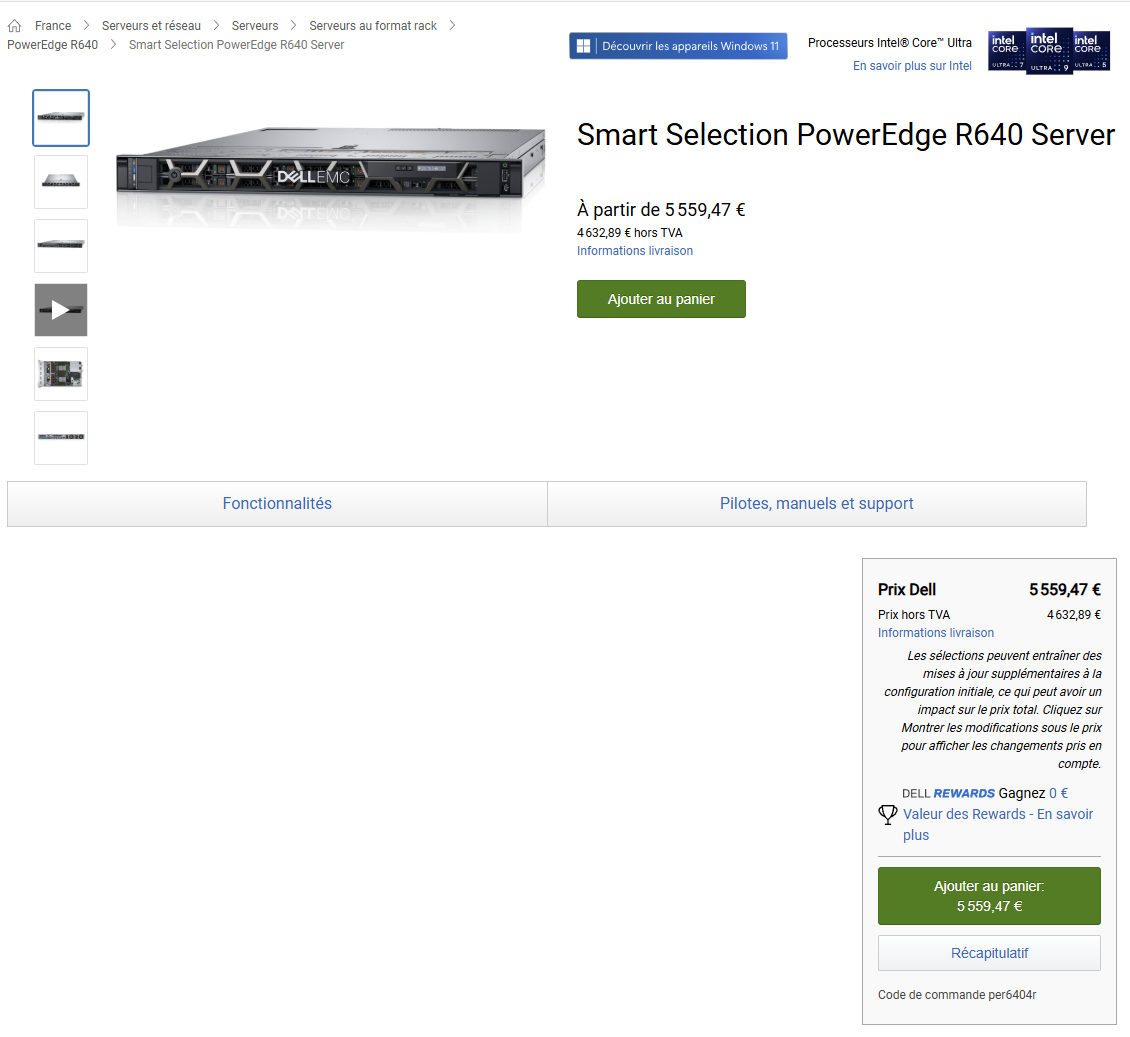The image size is (1130, 1037).
Task: Open the Récapitulatif button
Action: point(989,953)
